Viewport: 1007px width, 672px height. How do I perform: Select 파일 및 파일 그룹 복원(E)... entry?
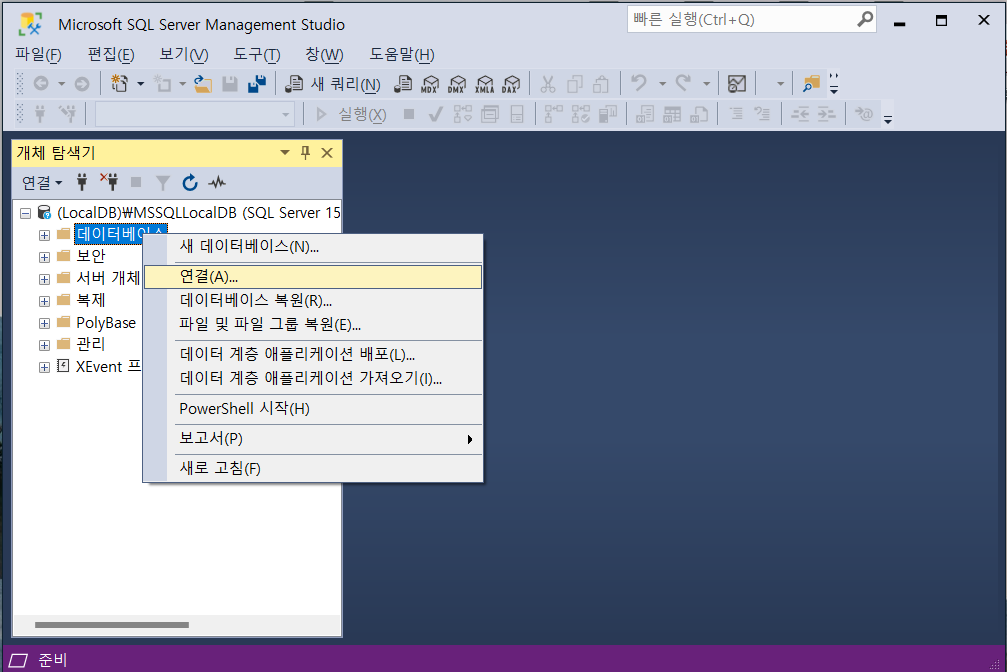313,324
